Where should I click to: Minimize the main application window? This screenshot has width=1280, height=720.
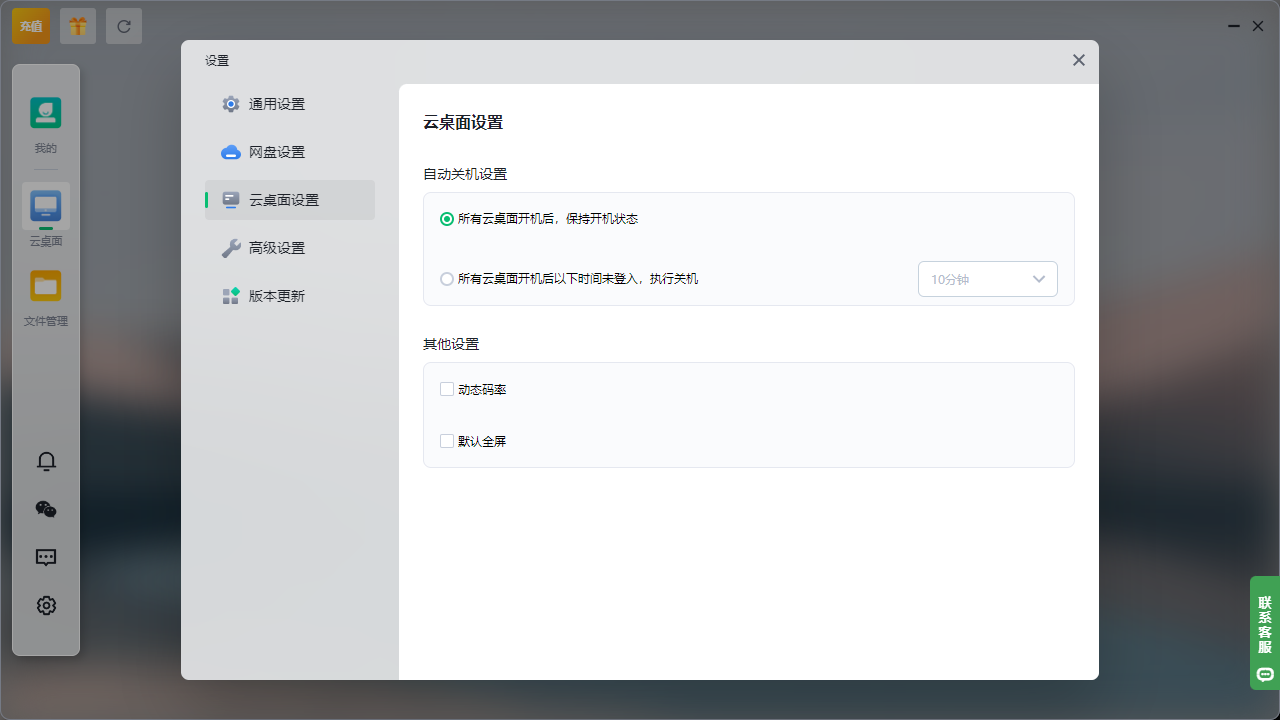point(1236,26)
